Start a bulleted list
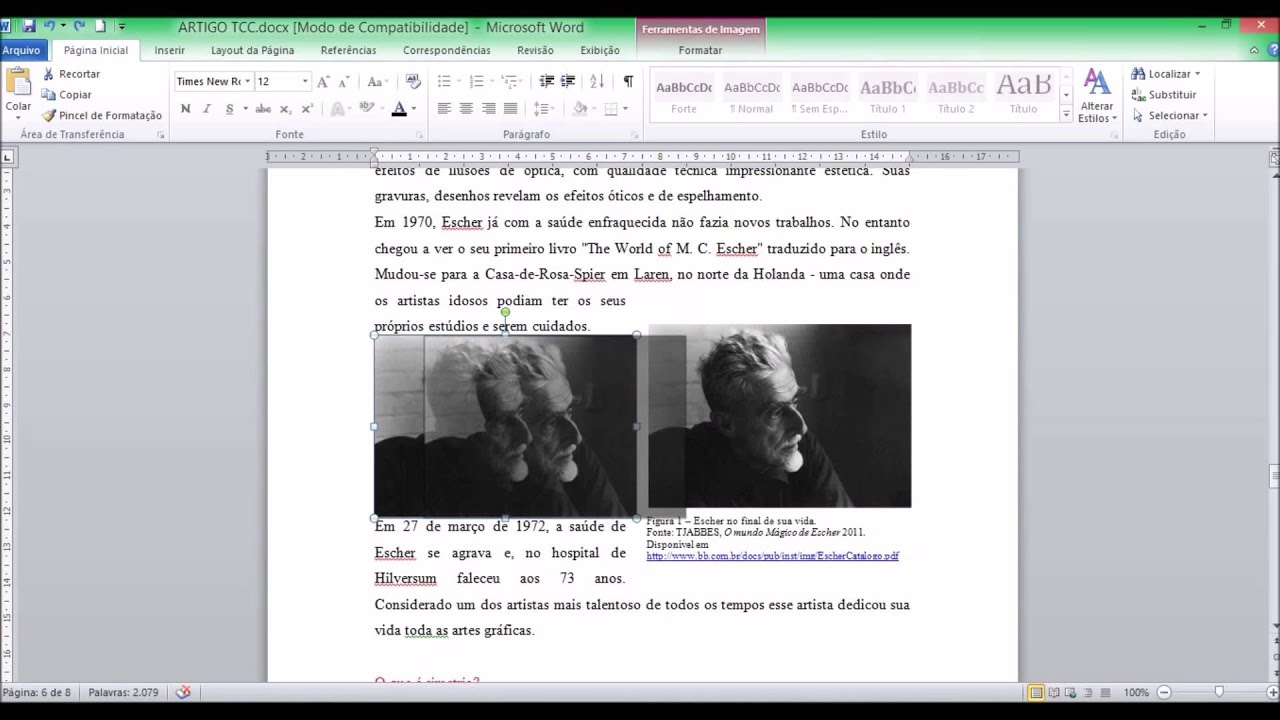 point(445,81)
